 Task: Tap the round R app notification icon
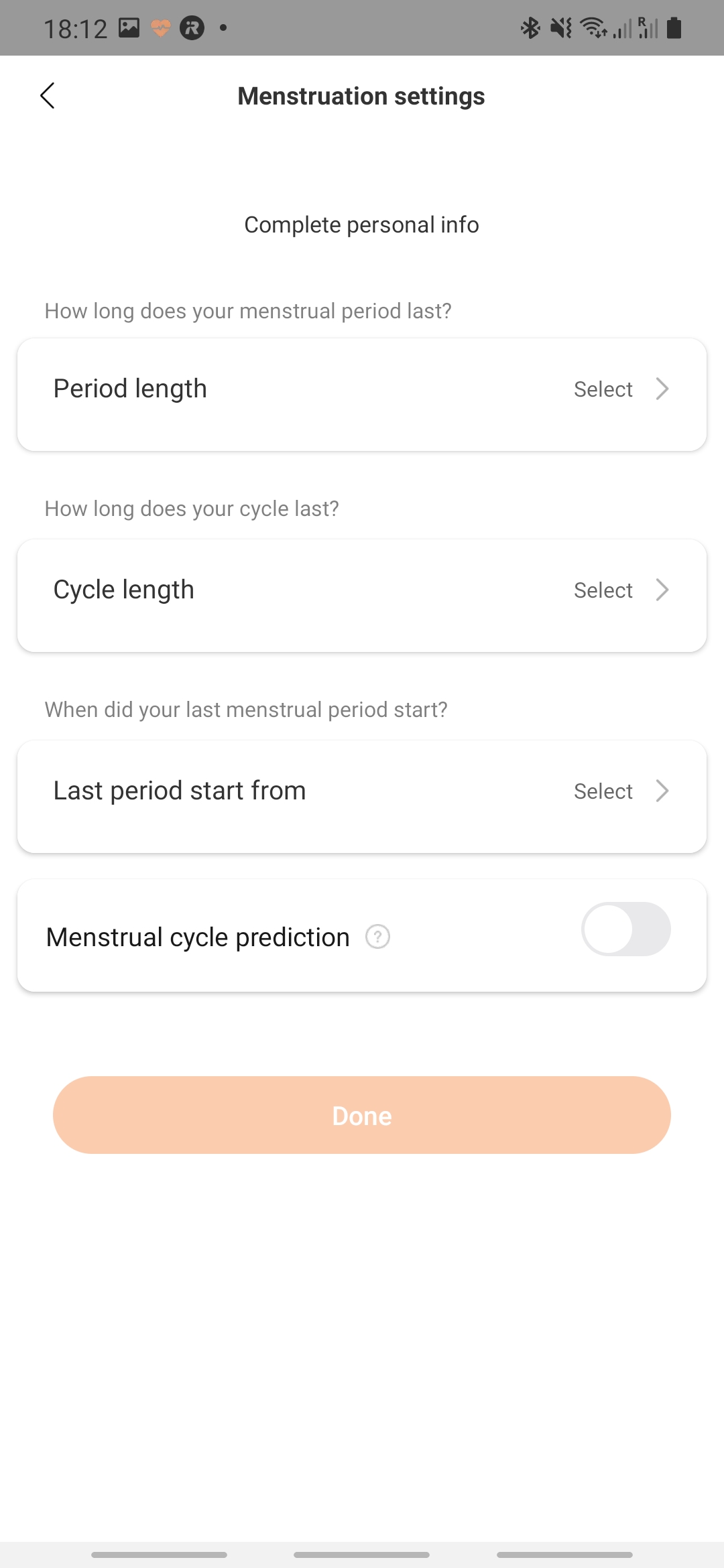[192, 28]
